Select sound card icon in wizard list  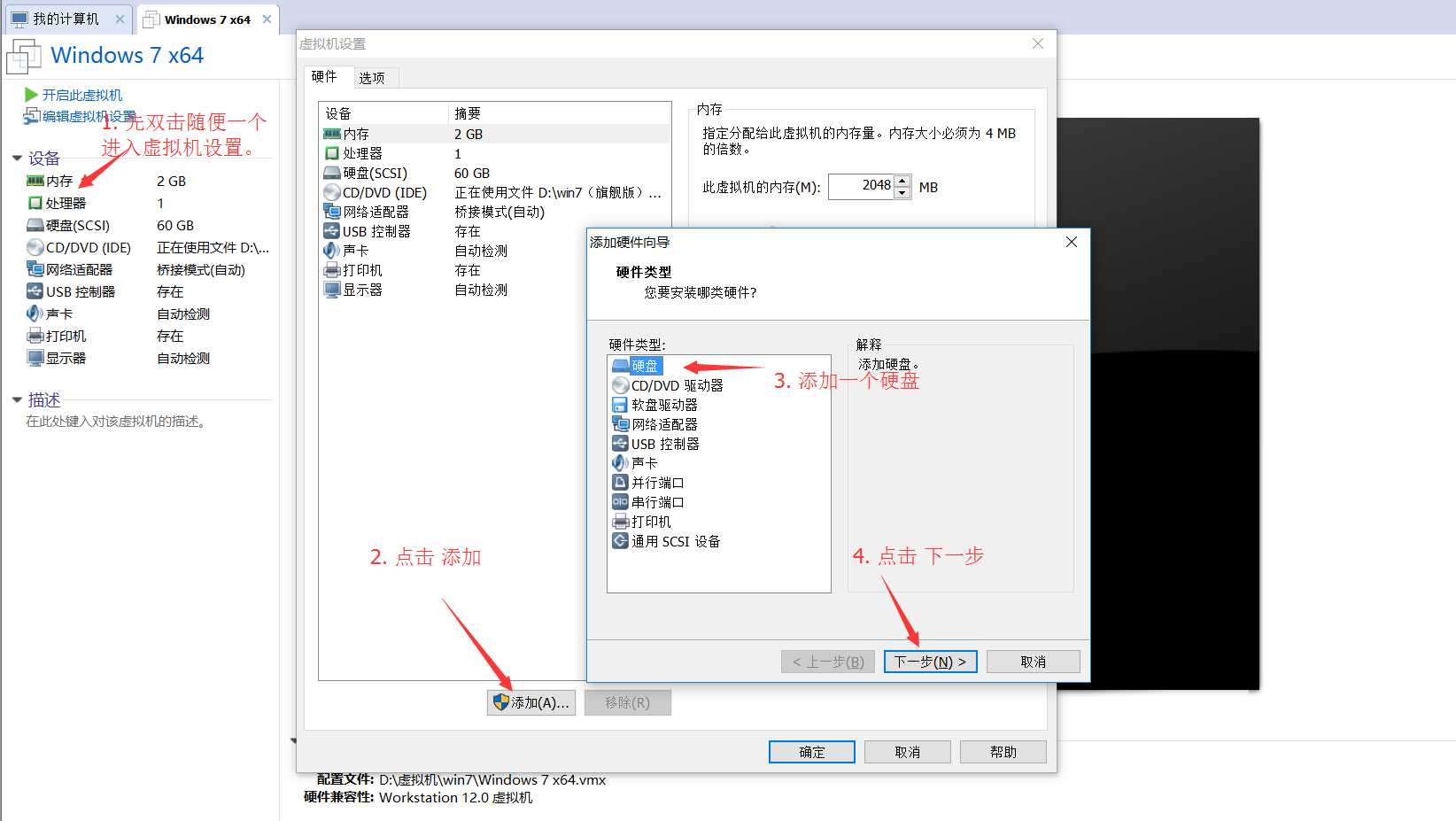(x=620, y=463)
